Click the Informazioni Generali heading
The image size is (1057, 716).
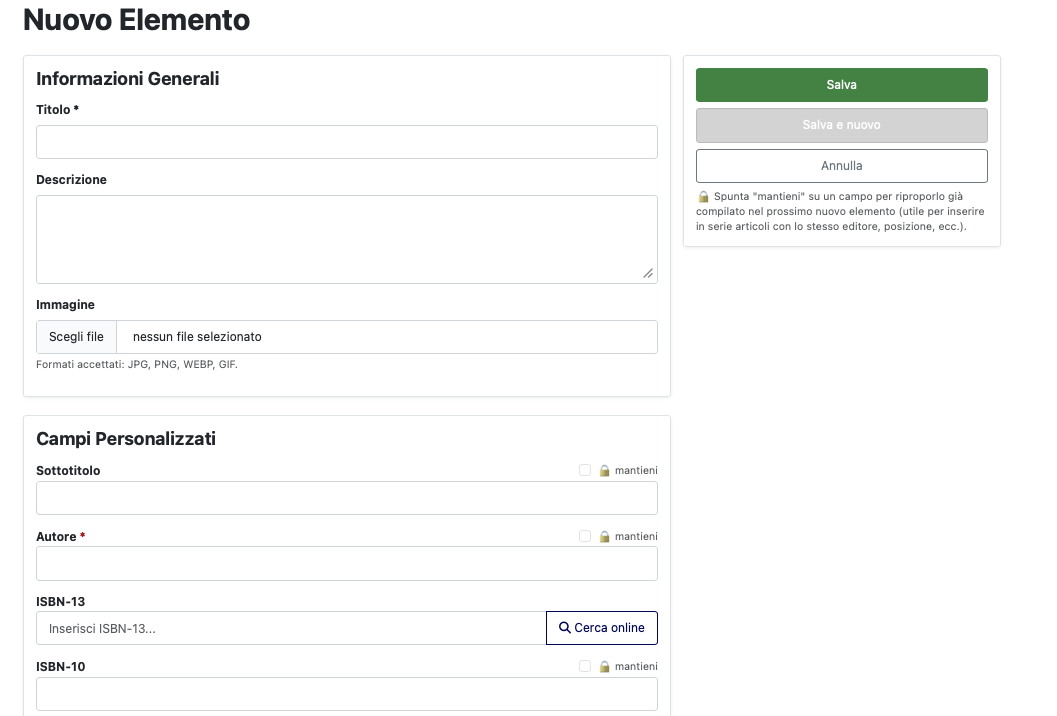(x=127, y=79)
